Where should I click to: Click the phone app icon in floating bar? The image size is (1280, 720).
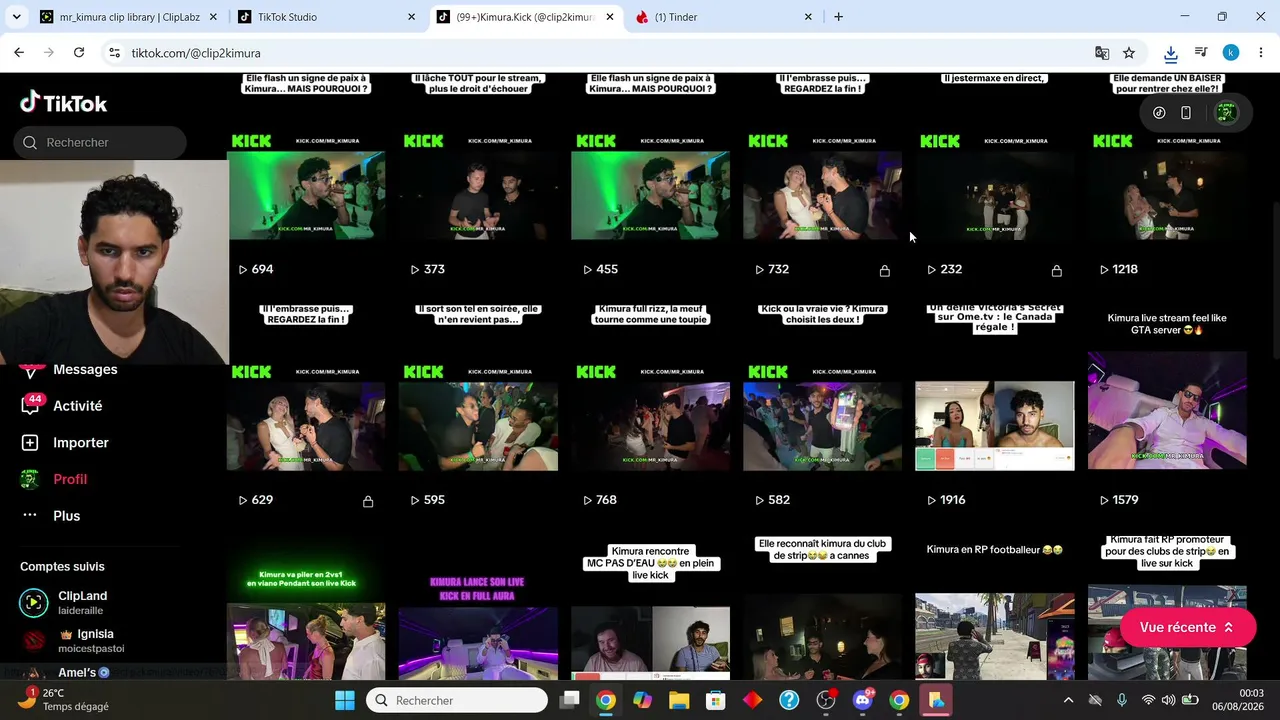[x=1186, y=113]
